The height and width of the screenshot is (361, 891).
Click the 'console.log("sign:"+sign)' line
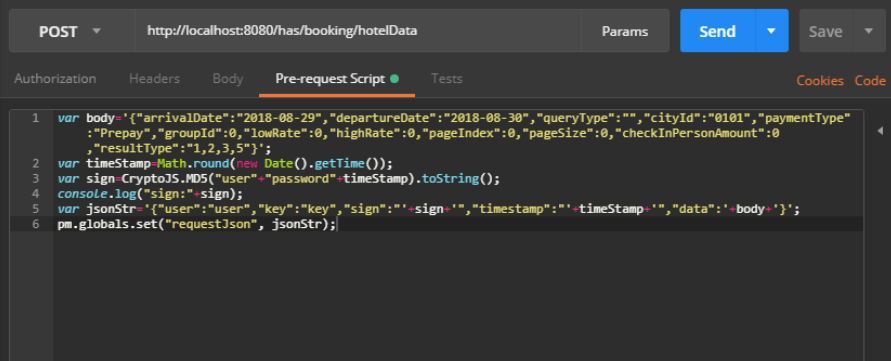click(x=150, y=194)
